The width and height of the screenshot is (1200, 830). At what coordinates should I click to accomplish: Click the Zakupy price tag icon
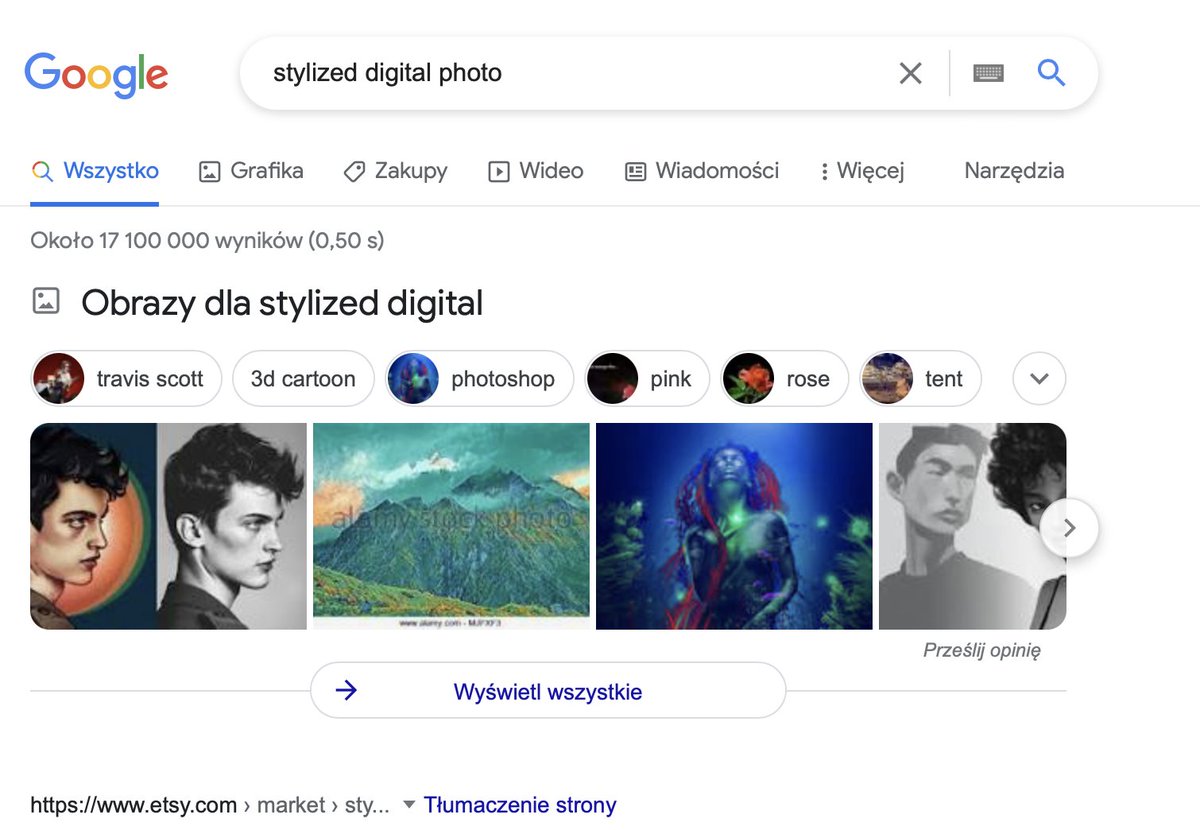click(x=355, y=171)
